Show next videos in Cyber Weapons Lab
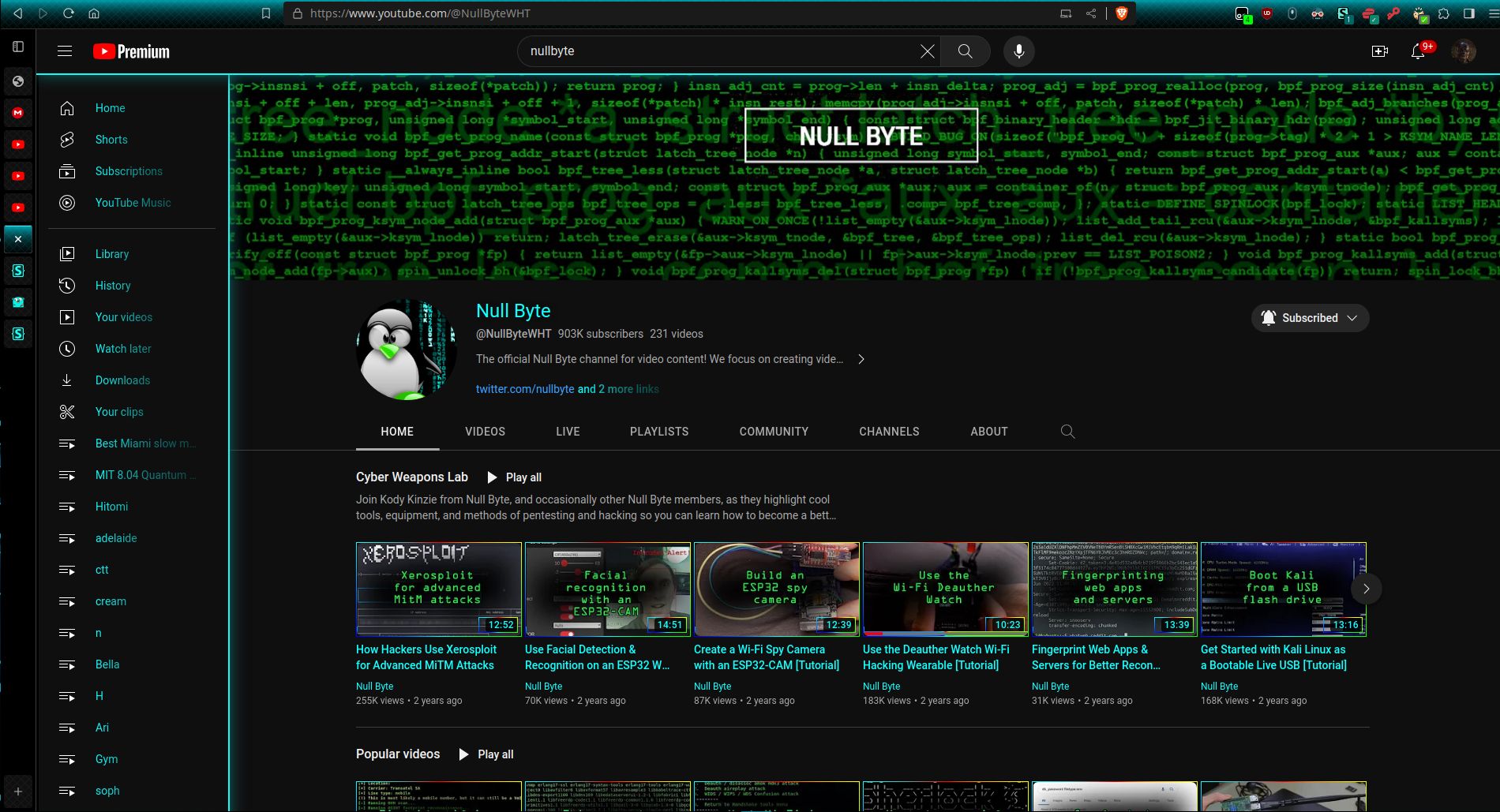 click(1366, 589)
